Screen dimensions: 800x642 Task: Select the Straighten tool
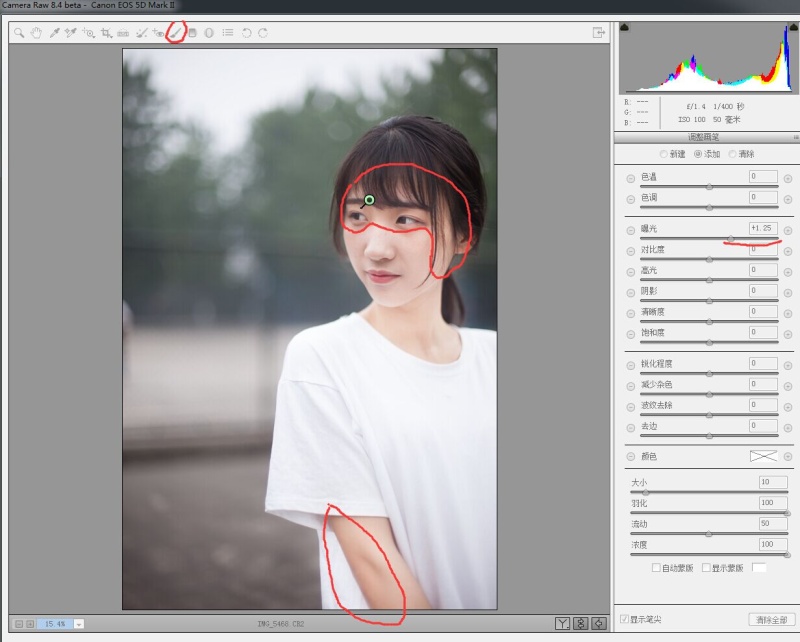[123, 33]
